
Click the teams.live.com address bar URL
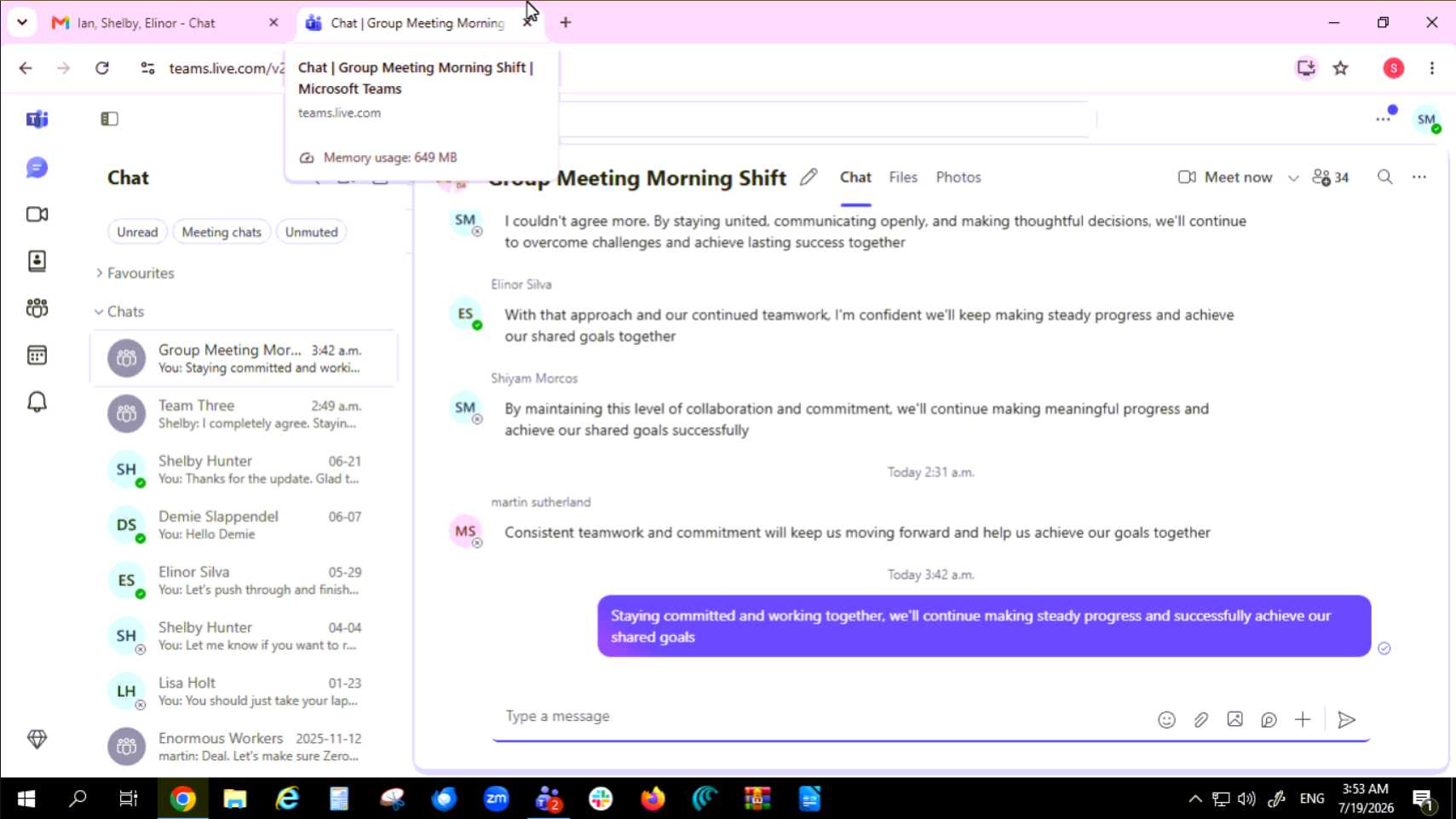pyautogui.click(x=227, y=68)
